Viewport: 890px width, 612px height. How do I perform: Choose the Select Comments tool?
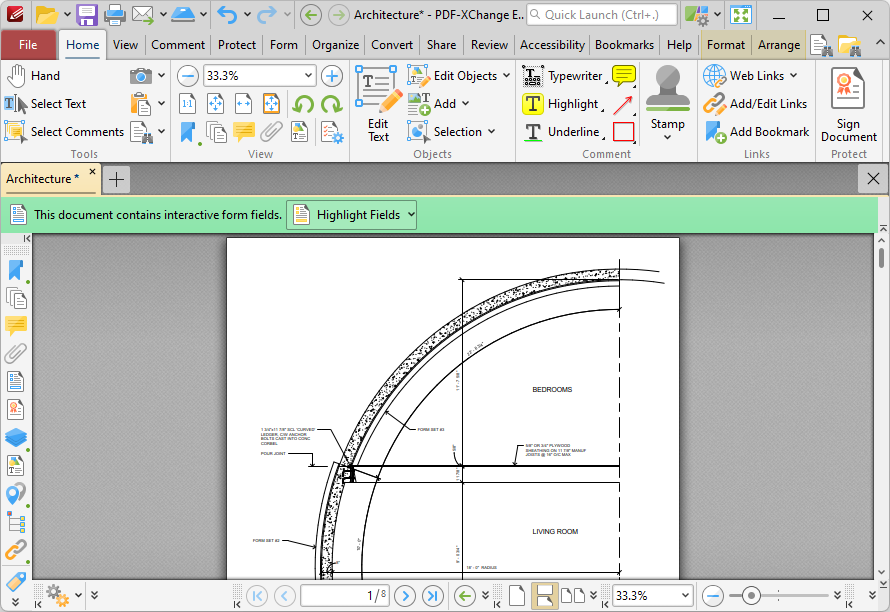64,132
